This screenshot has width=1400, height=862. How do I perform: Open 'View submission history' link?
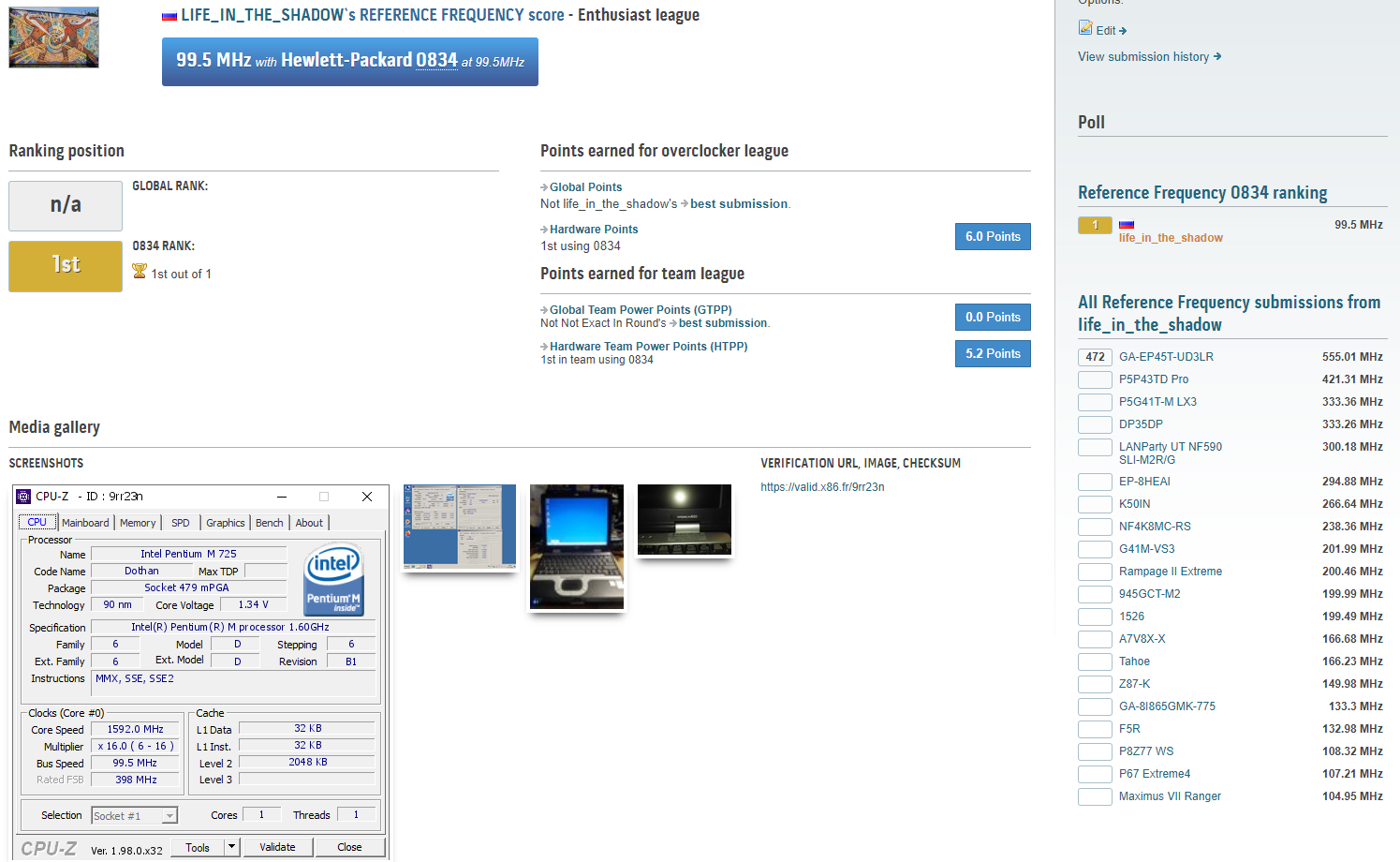click(x=1143, y=57)
